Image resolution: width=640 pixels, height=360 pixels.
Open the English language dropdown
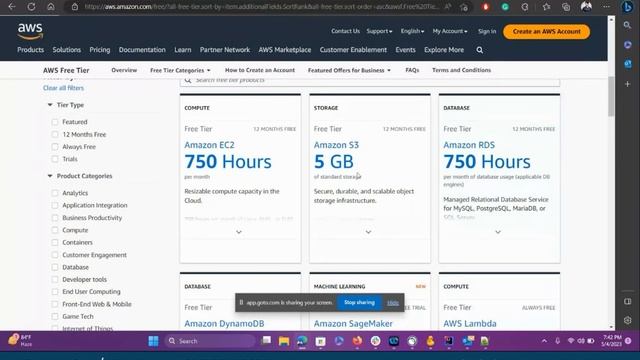(x=412, y=31)
